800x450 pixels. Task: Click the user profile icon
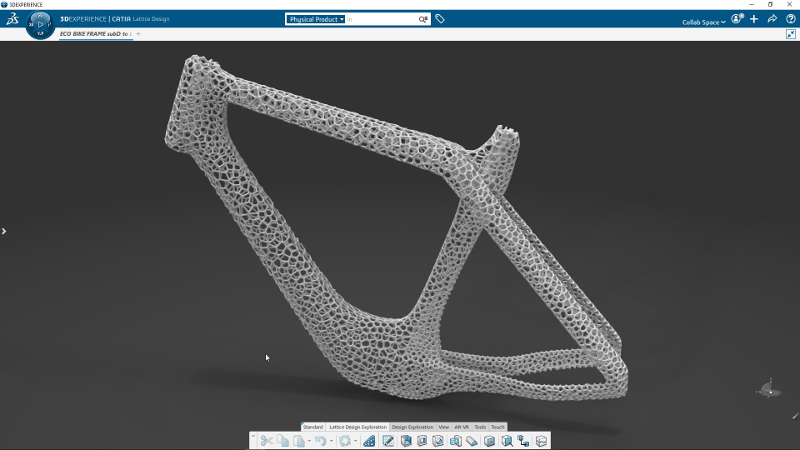(x=736, y=19)
